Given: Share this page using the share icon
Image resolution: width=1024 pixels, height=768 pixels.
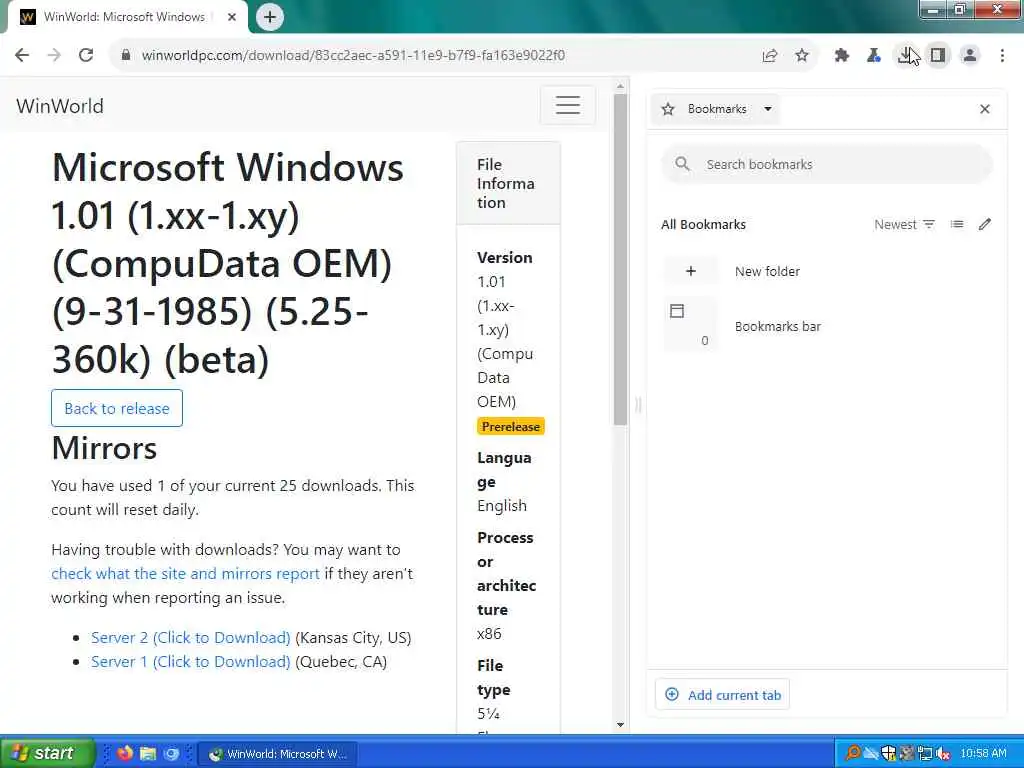Looking at the screenshot, I should click(x=770, y=56).
